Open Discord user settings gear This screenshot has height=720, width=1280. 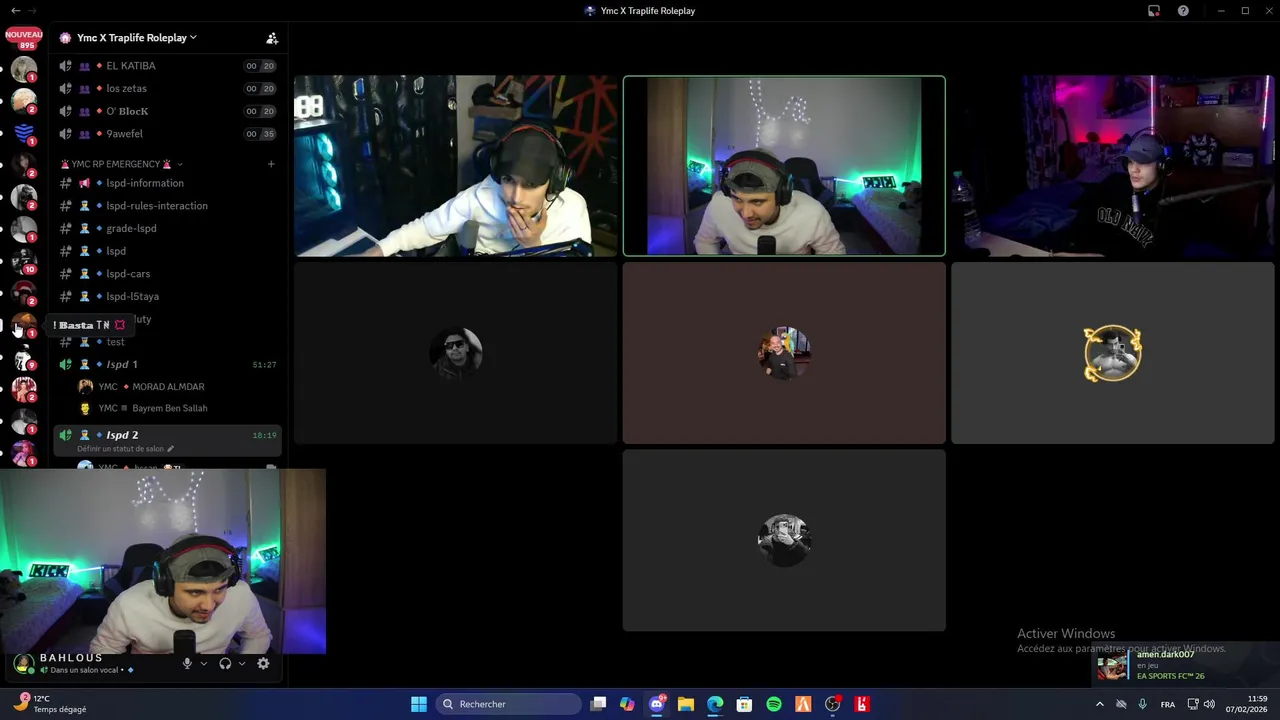point(263,664)
